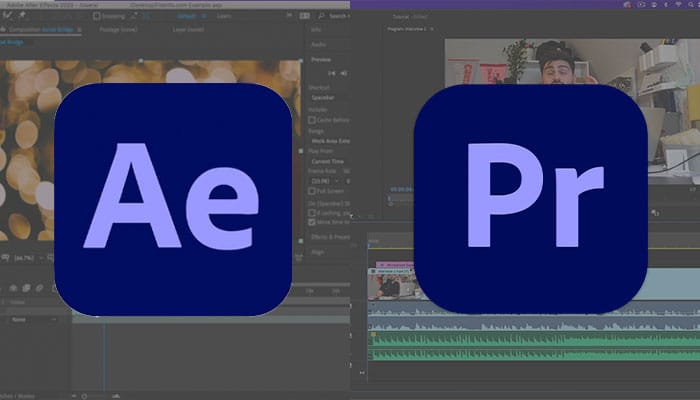Screen dimensions: 700x400
Task: Click the macOS Spotlight search icon
Action: (691, 4)
